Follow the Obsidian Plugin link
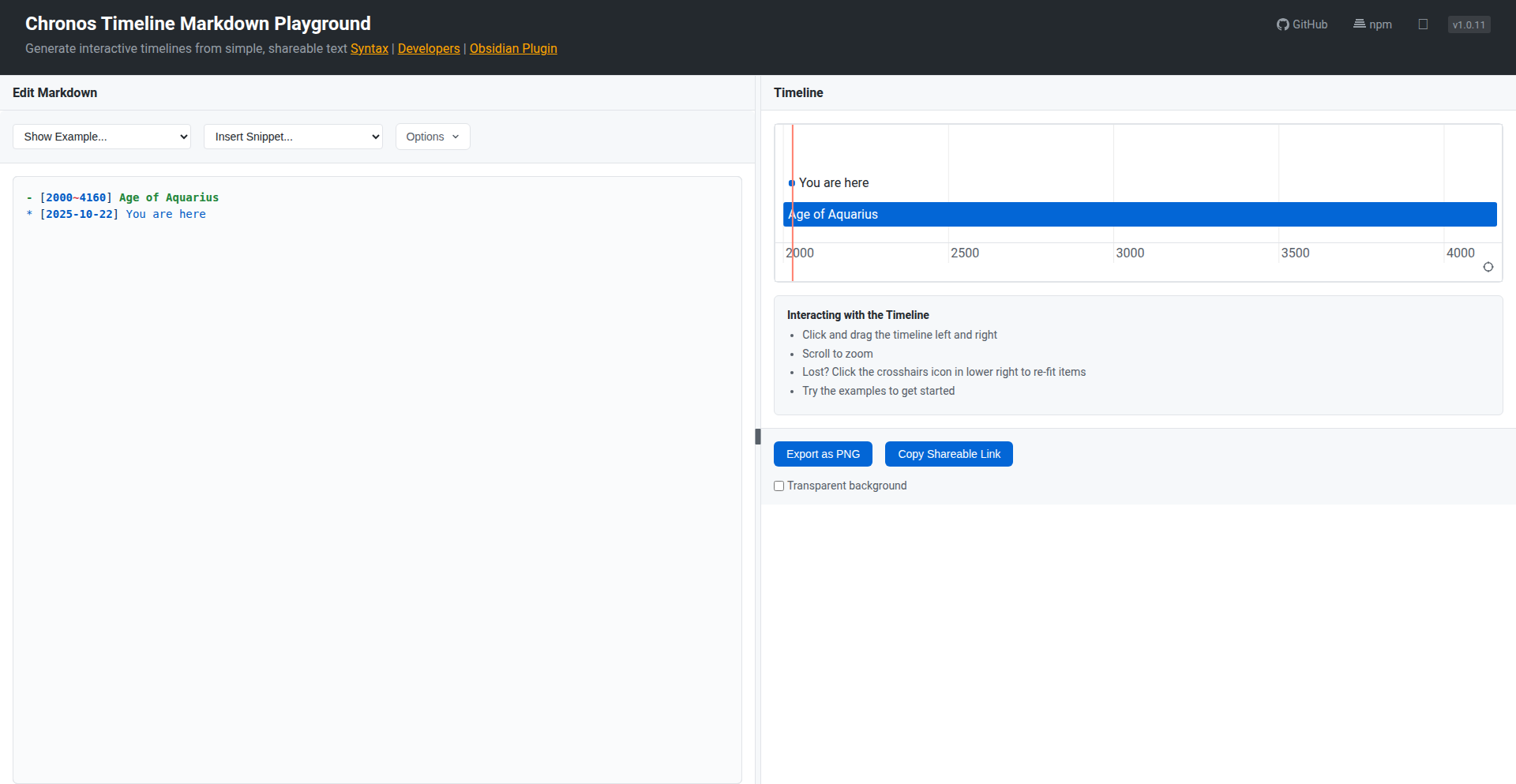1516x784 pixels. (x=513, y=48)
